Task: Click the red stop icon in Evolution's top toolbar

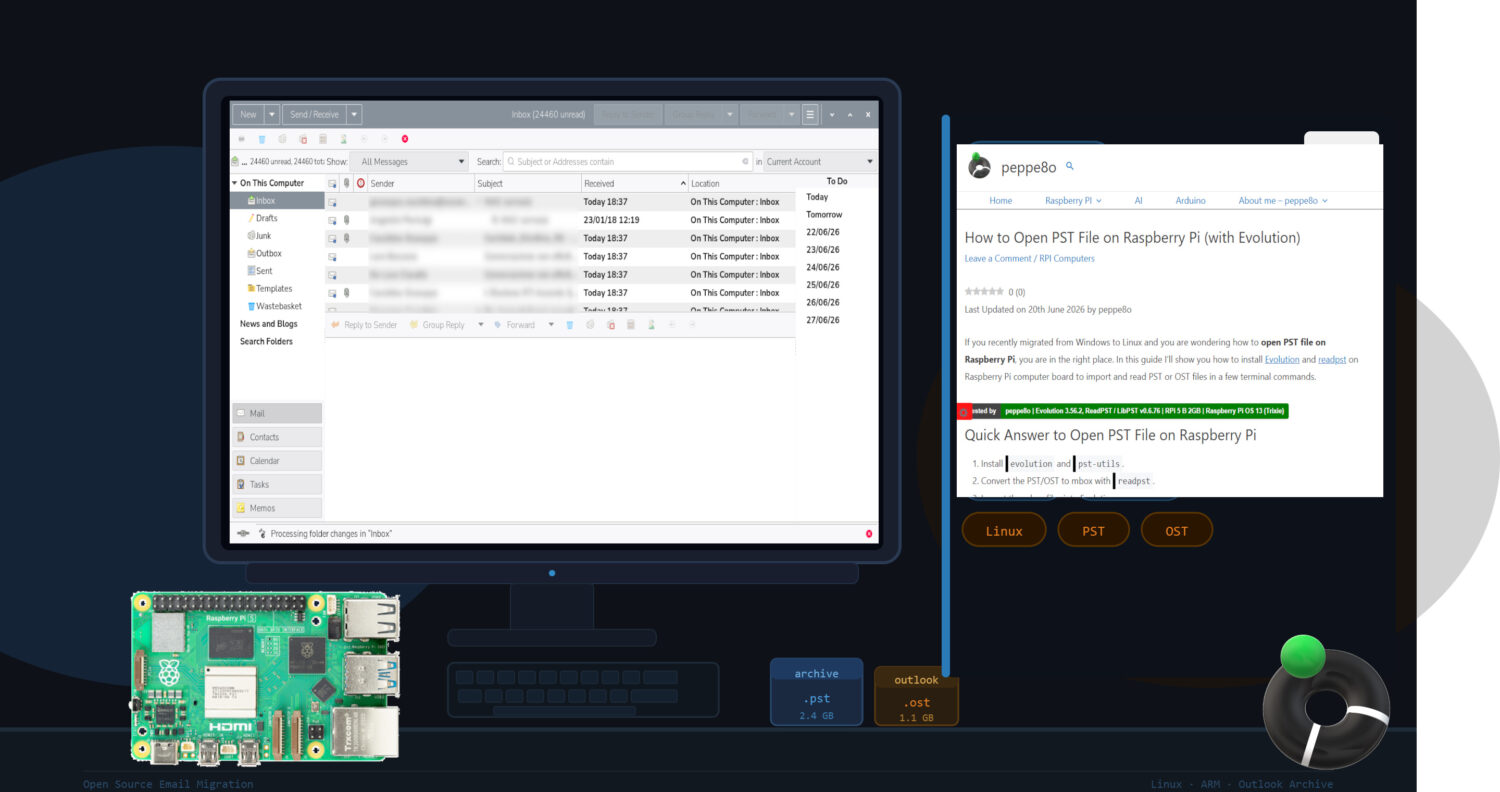Action: [405, 139]
